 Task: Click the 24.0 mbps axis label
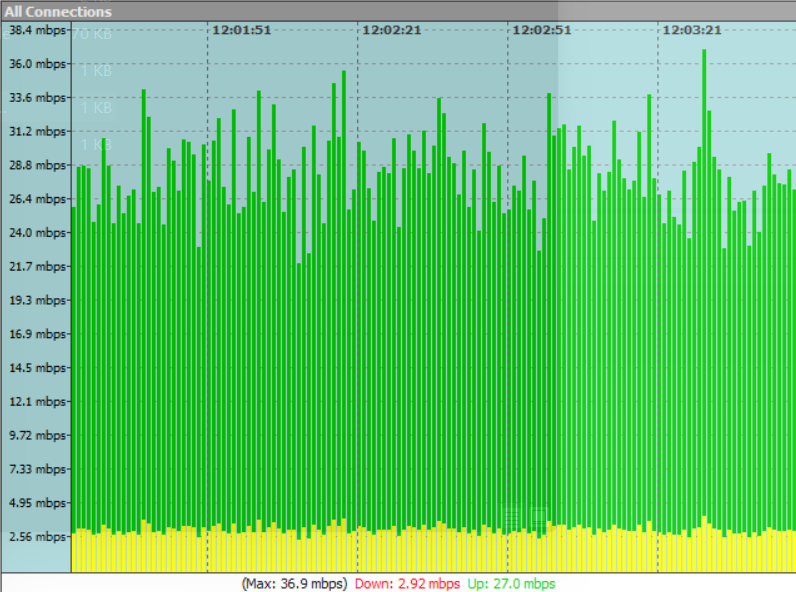(38, 233)
